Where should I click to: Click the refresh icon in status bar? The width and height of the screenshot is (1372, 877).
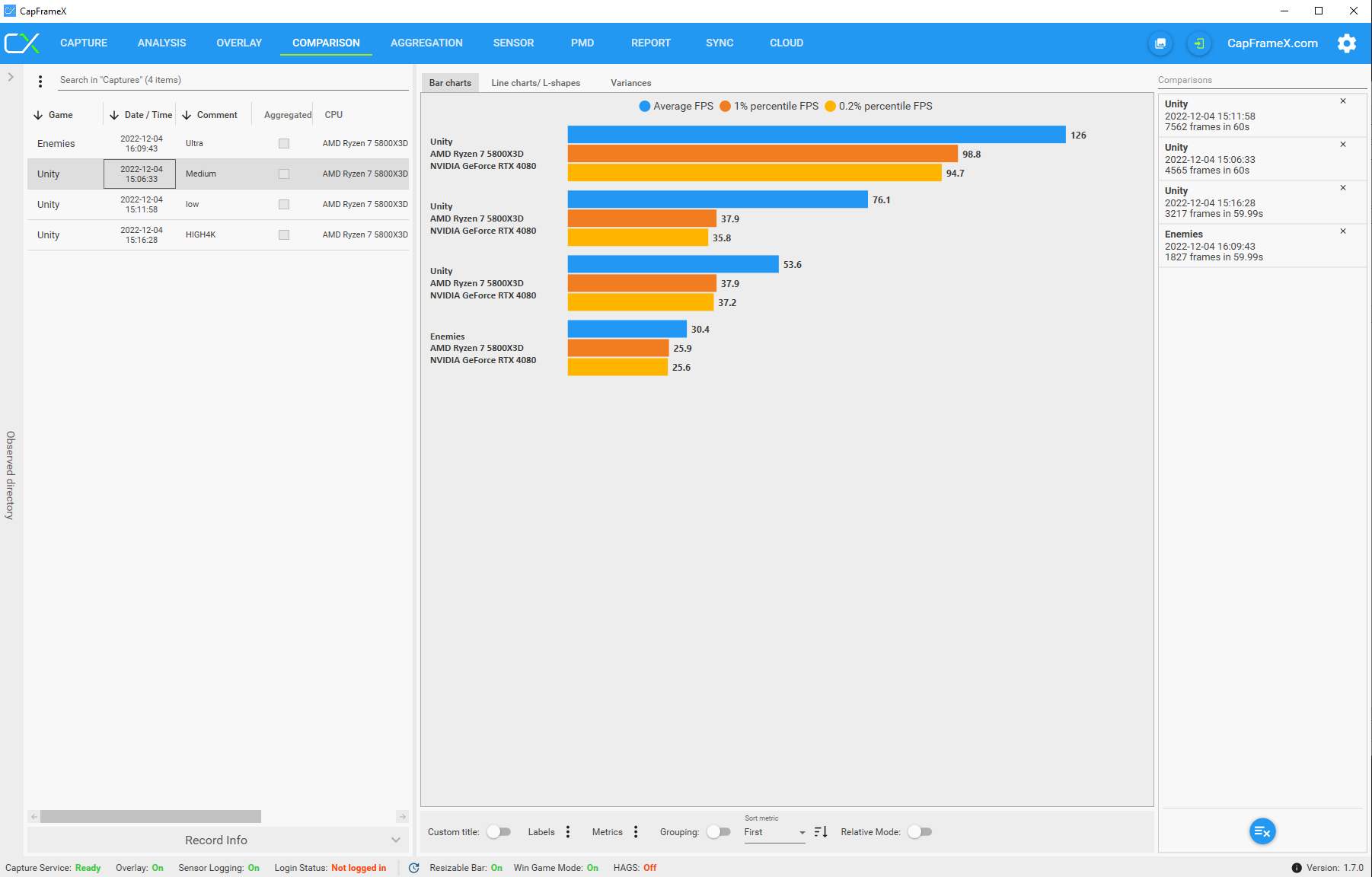(x=414, y=868)
